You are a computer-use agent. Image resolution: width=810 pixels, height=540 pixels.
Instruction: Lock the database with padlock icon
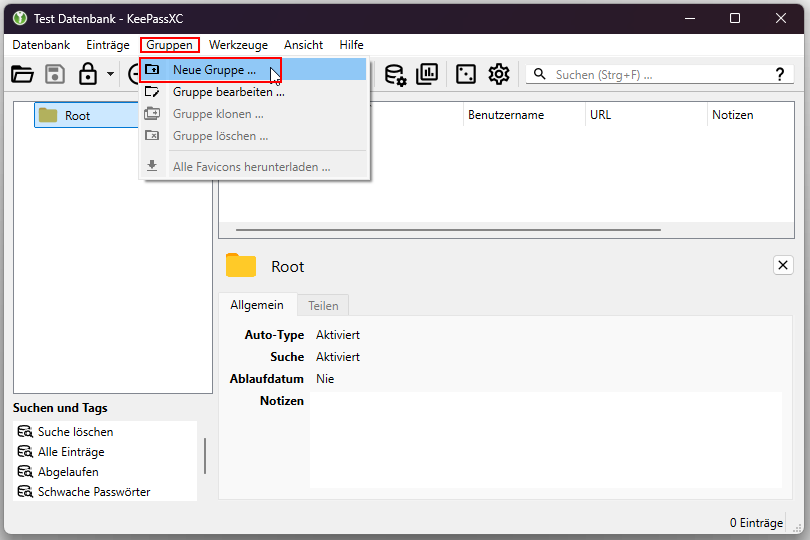[88, 74]
